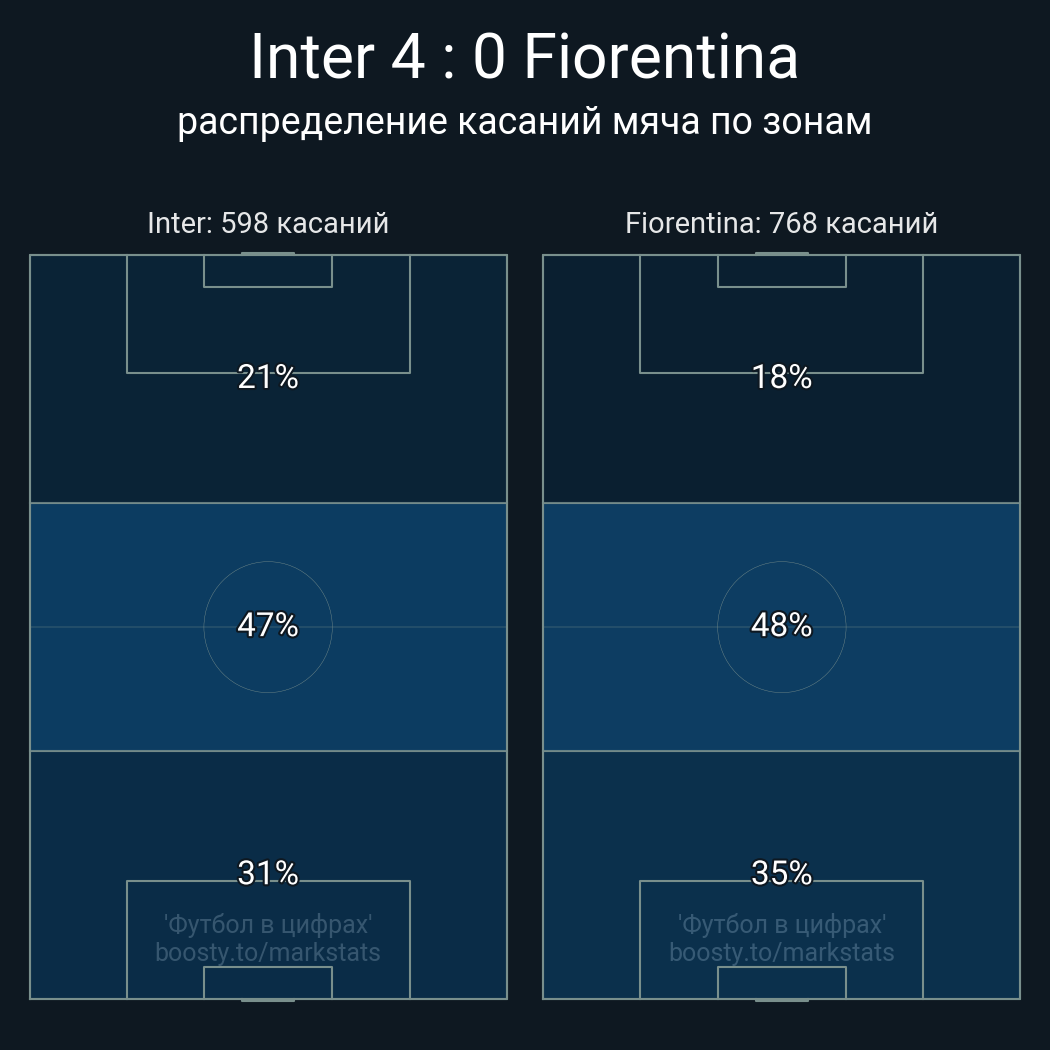Click Inter's 31% defensive zone value

tap(268, 873)
